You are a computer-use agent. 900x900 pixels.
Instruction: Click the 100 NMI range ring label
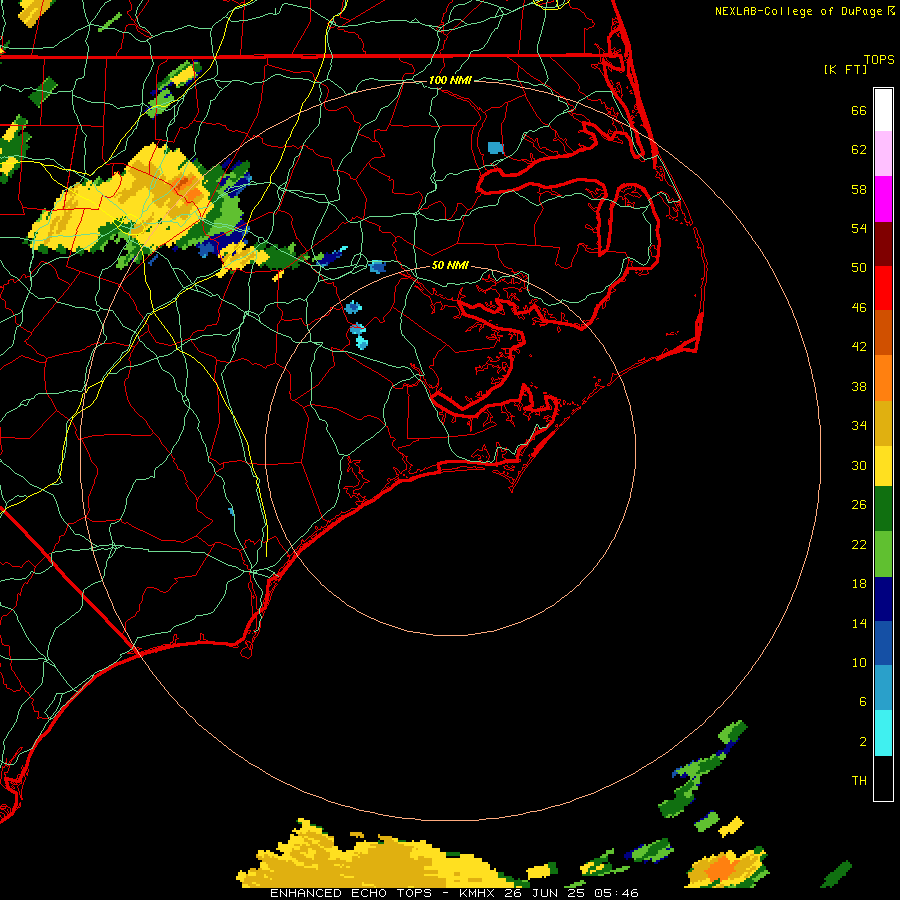pyautogui.click(x=450, y=80)
